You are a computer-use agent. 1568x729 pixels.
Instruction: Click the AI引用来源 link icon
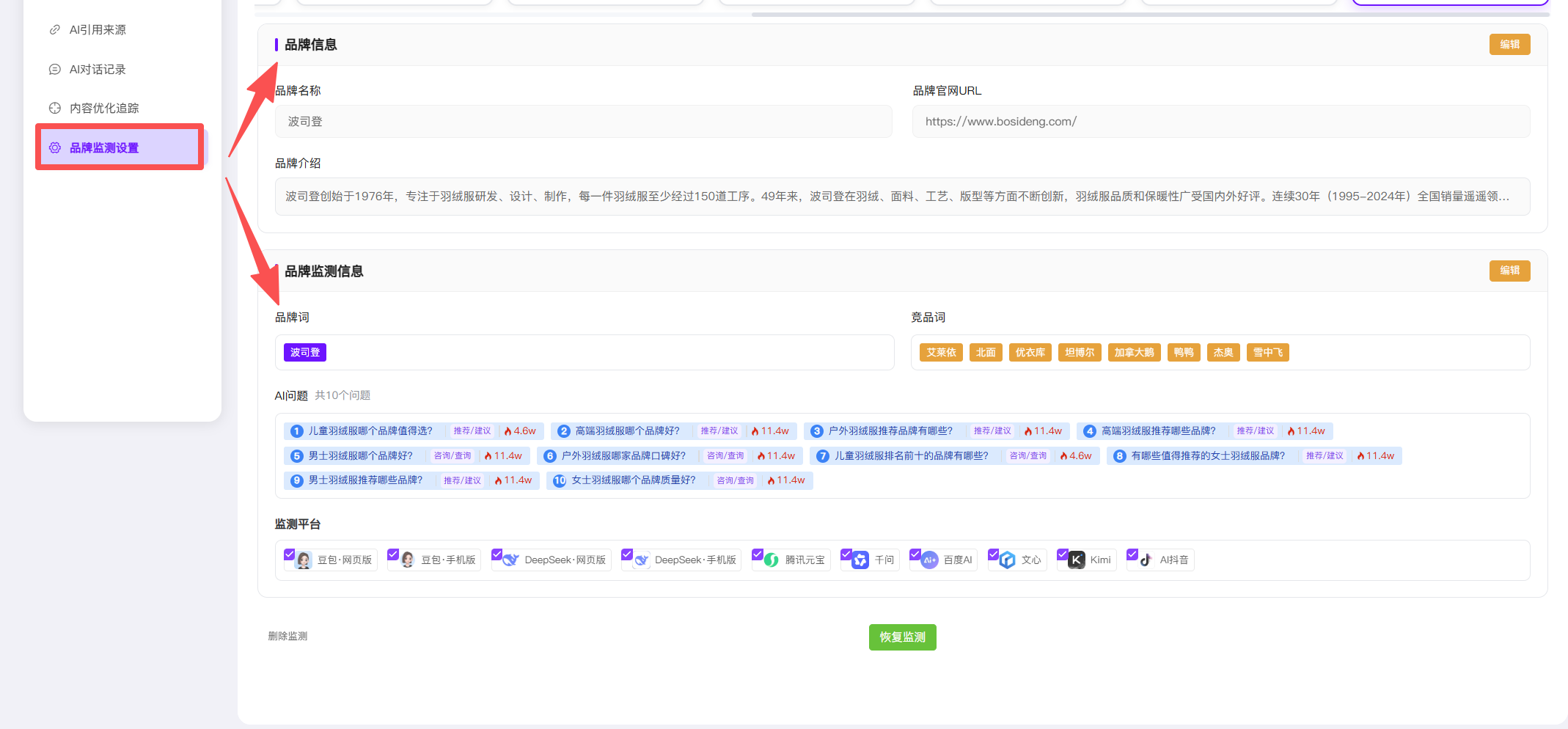coord(54,30)
